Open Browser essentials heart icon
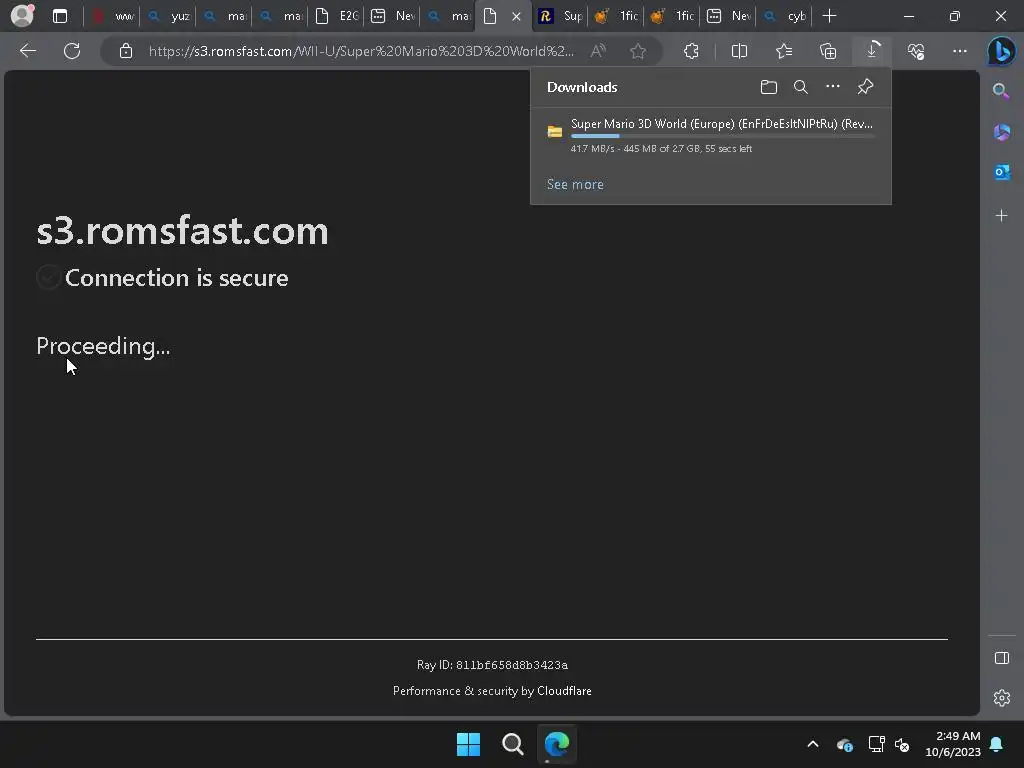The height and width of the screenshot is (768, 1024). pos(916,51)
